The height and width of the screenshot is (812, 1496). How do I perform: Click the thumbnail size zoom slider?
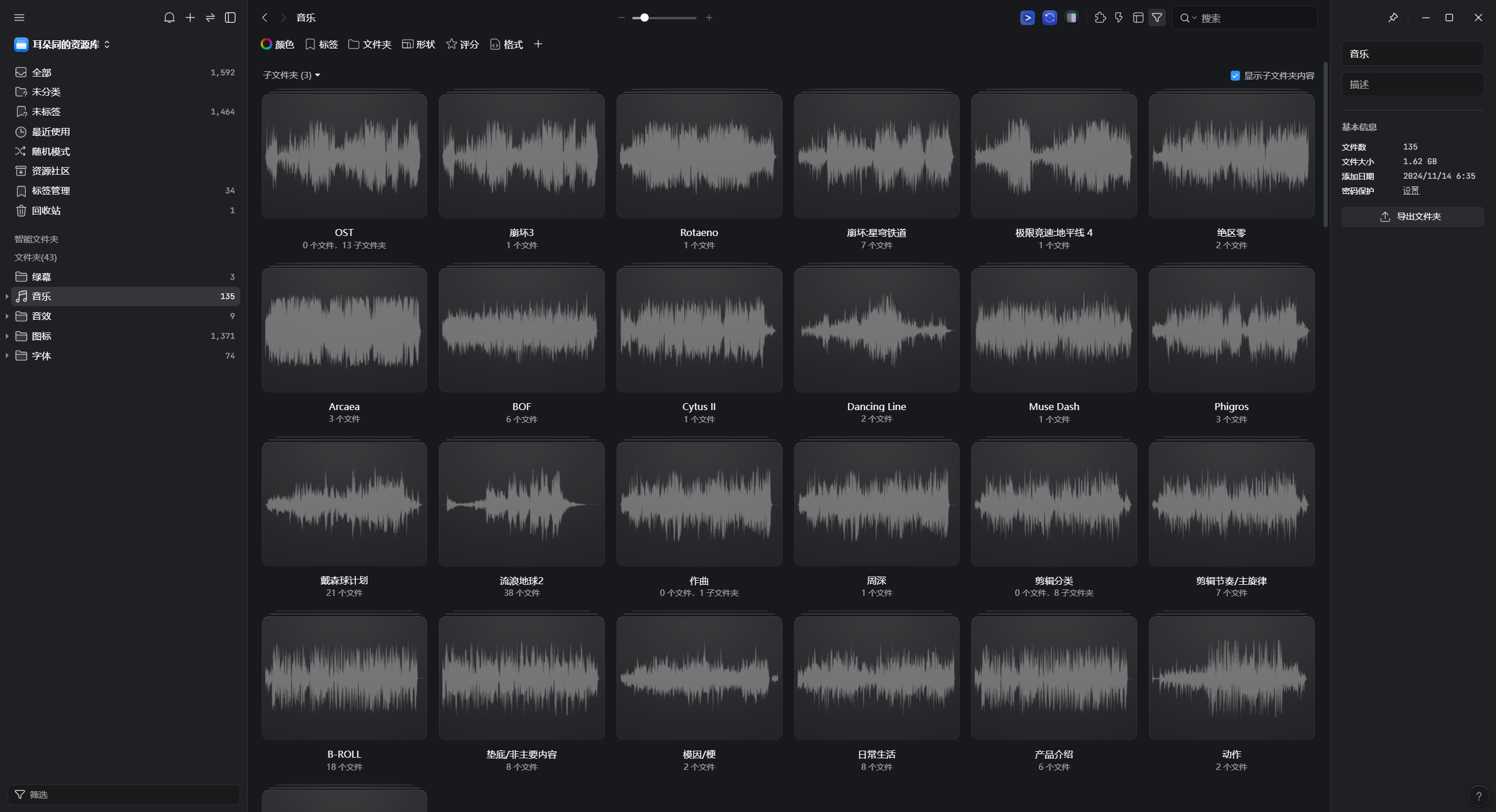click(x=645, y=18)
